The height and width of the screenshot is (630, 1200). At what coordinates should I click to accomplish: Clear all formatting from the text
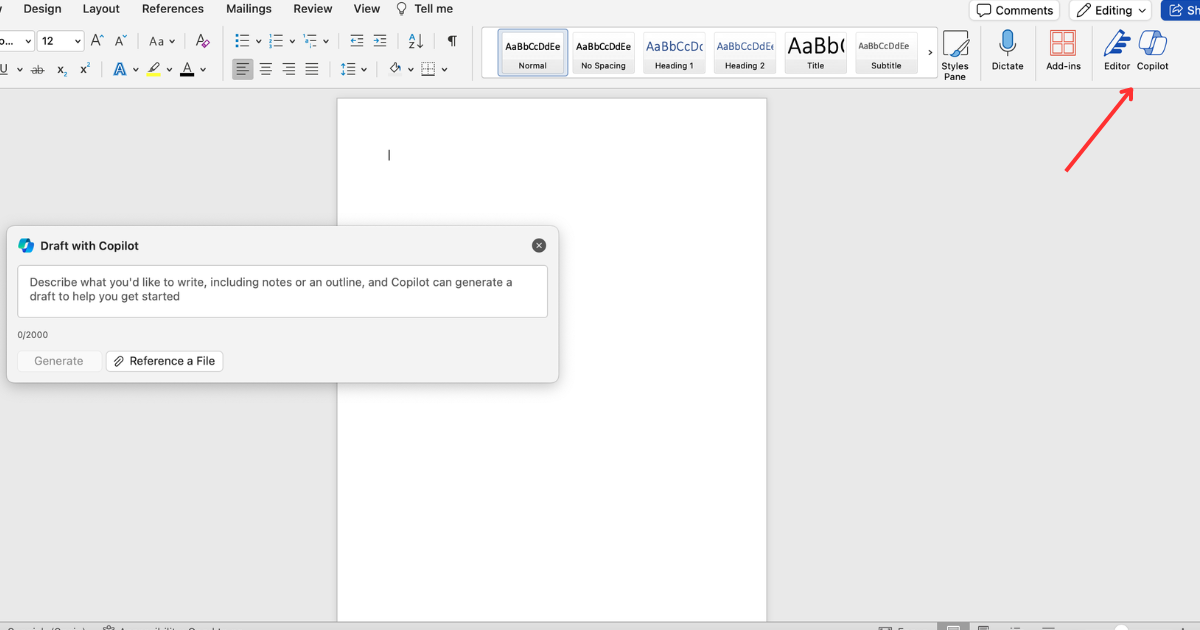pyautogui.click(x=202, y=41)
